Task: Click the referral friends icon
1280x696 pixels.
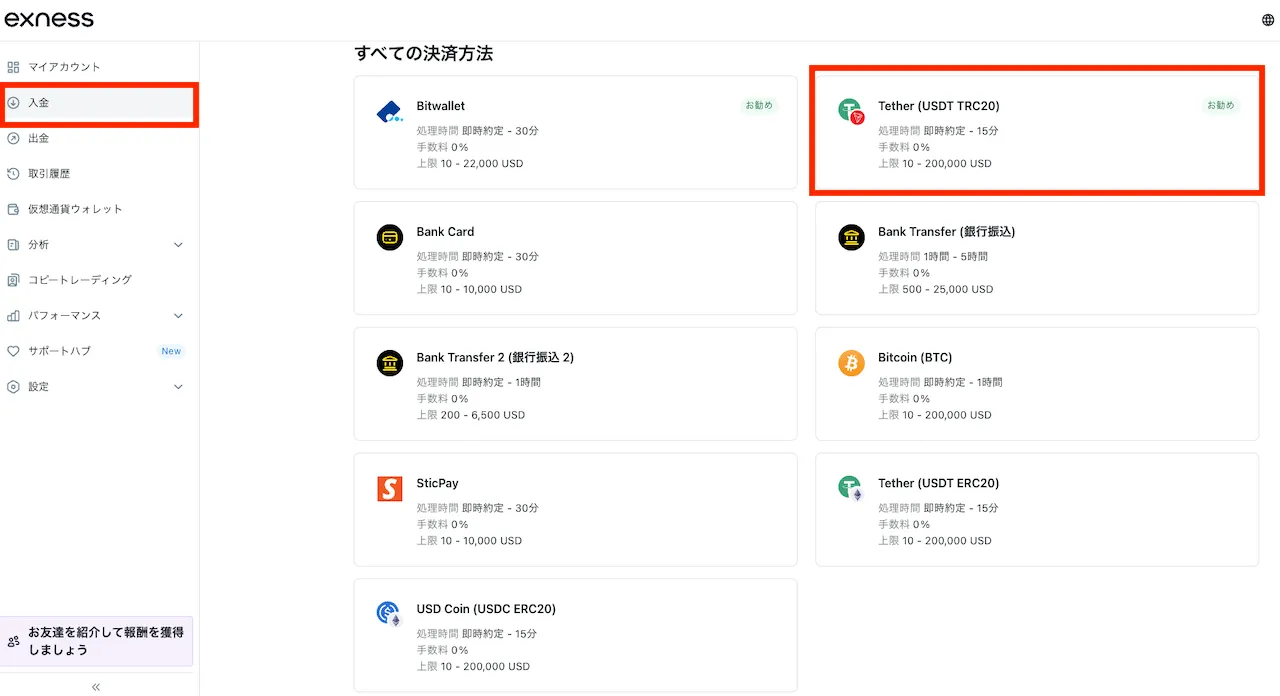Action: [x=14, y=641]
